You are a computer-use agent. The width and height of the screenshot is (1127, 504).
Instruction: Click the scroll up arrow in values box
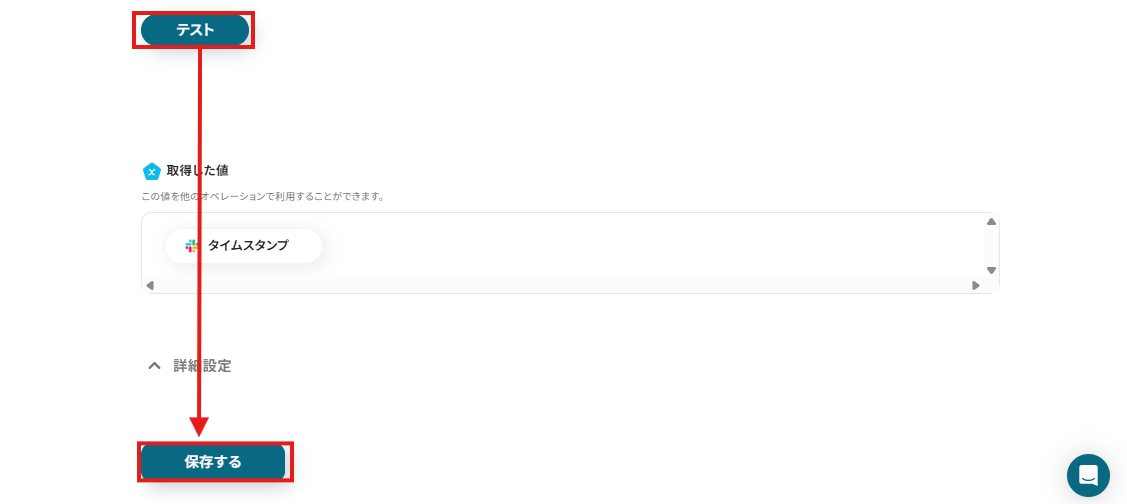pyautogui.click(x=991, y=221)
